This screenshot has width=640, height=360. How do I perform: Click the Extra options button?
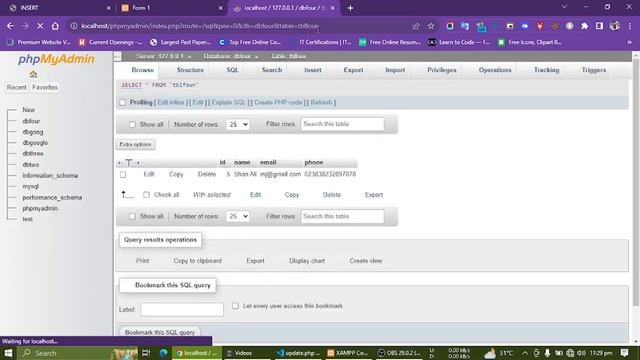(135, 144)
